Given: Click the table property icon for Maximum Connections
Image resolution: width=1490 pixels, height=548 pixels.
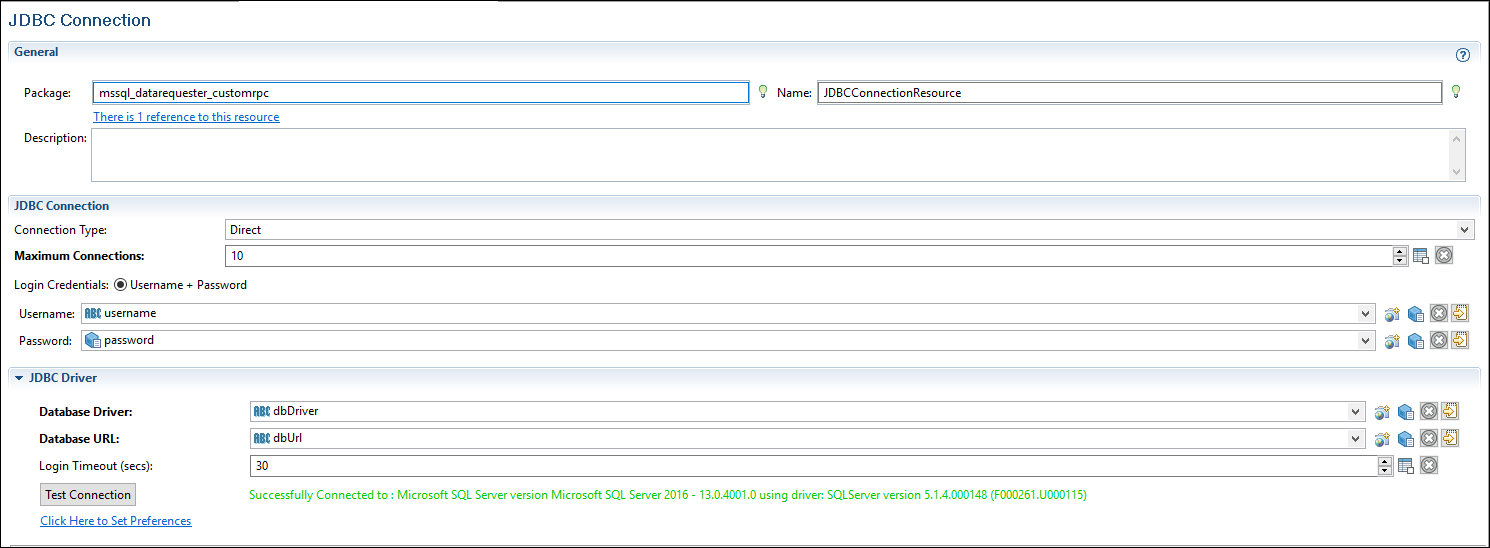Looking at the screenshot, I should pyautogui.click(x=1421, y=256).
